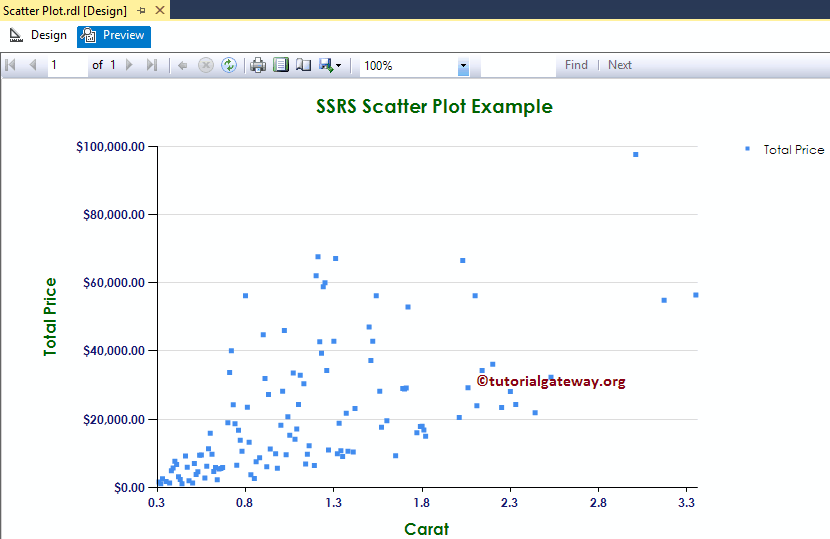Click the 2.3 carat axis label
Viewport: 830px width, 539px height.
click(x=509, y=502)
